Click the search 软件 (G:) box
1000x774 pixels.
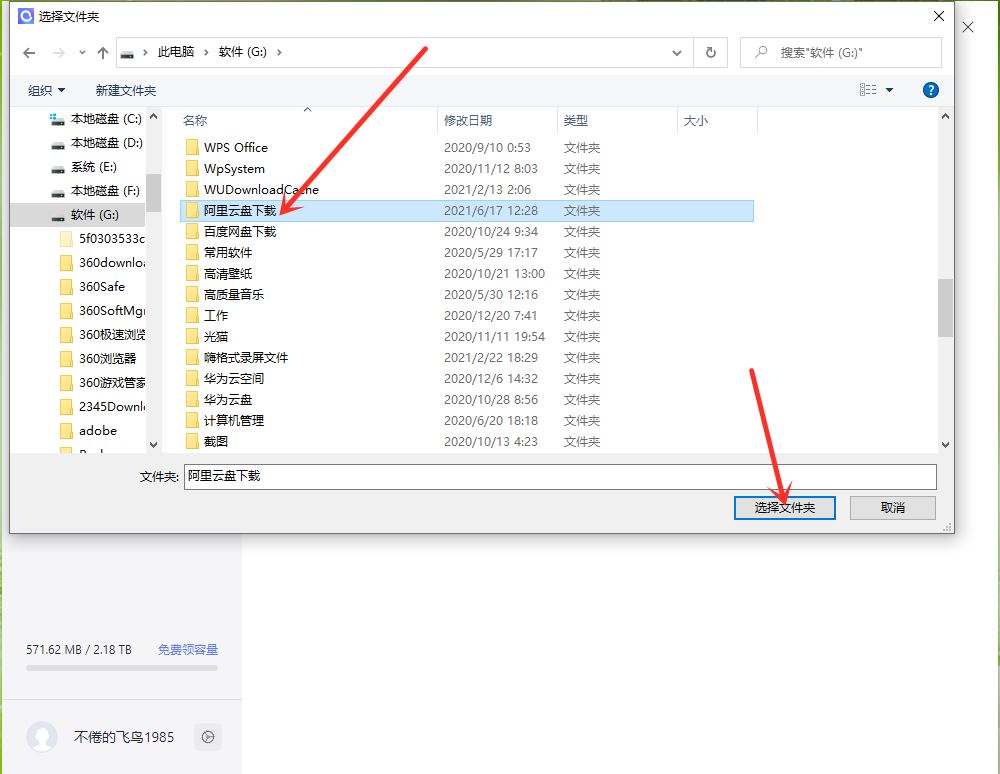841,52
